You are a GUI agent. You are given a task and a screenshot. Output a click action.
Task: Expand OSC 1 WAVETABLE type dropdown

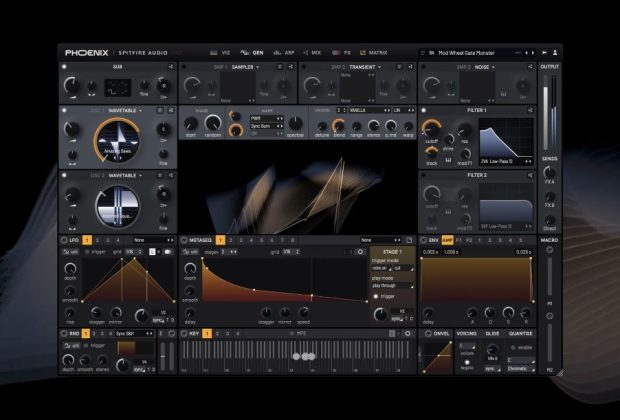point(125,110)
